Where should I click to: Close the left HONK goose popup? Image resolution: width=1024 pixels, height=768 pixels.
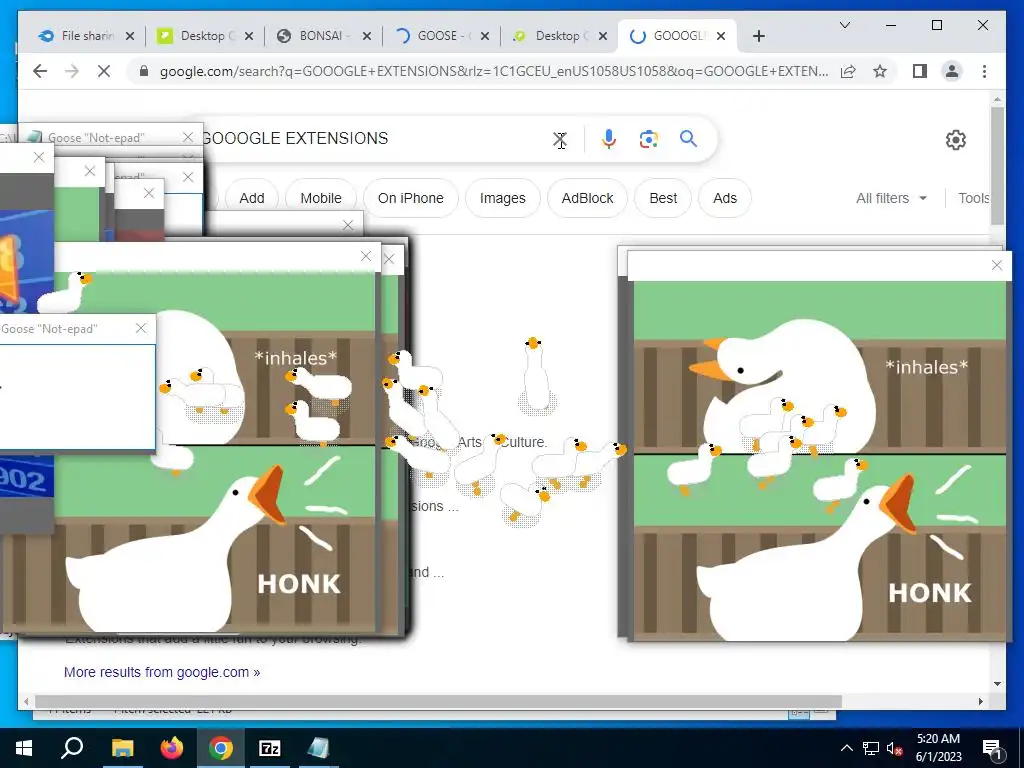click(366, 256)
